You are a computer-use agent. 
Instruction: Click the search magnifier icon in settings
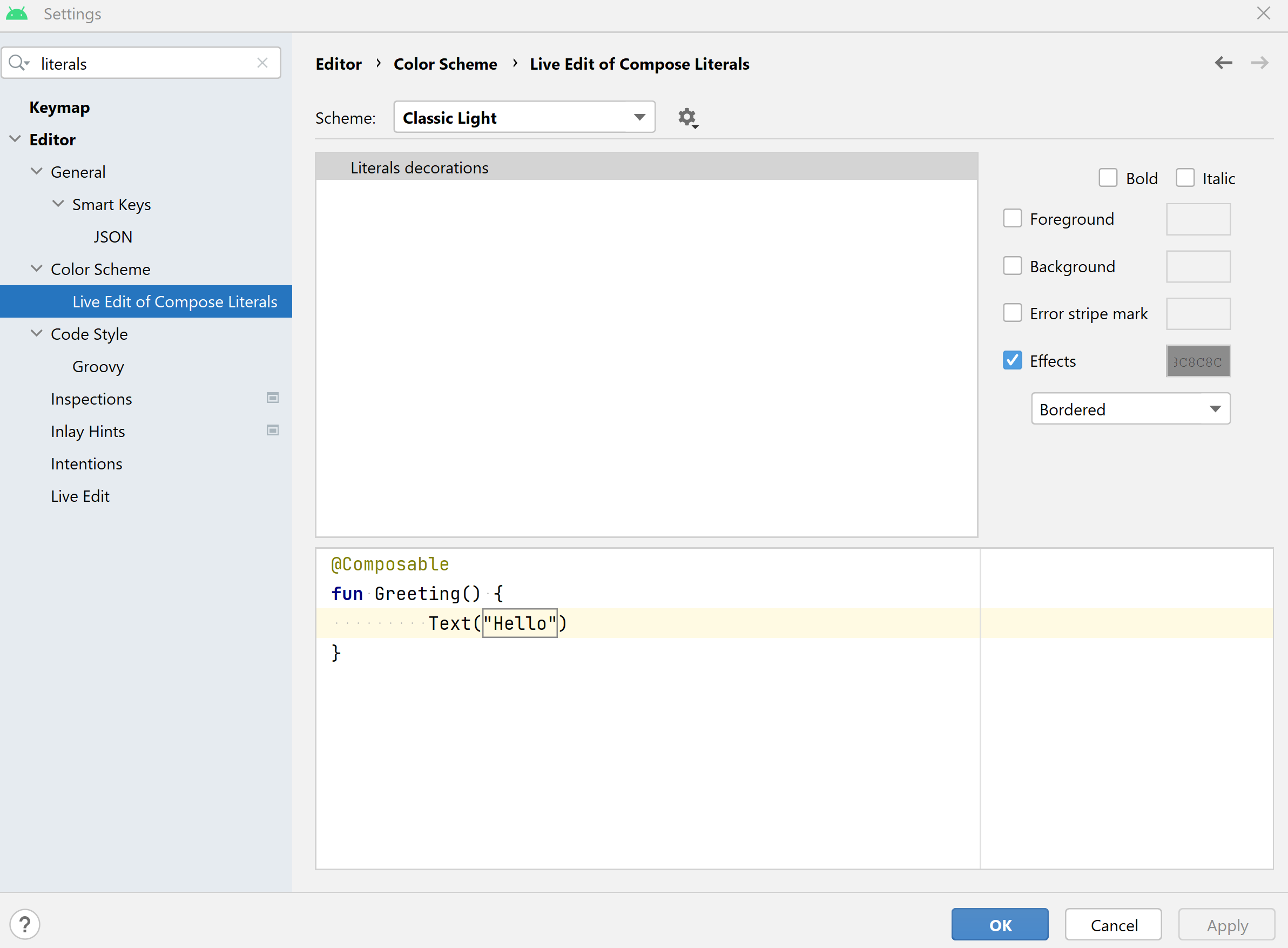pos(18,63)
